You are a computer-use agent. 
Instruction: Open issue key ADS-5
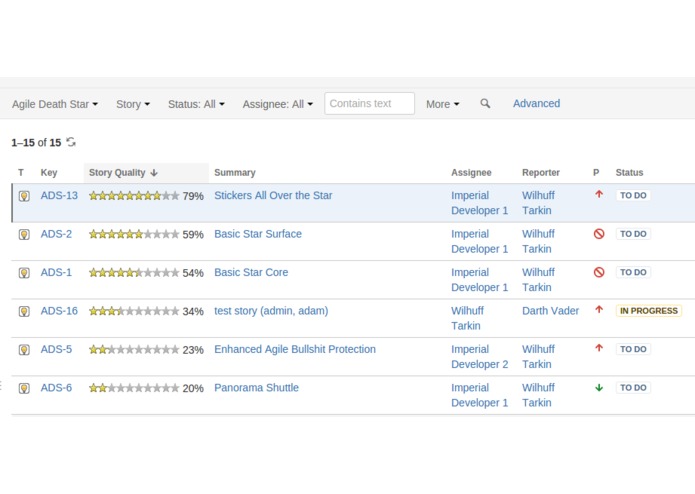pyautogui.click(x=56, y=350)
